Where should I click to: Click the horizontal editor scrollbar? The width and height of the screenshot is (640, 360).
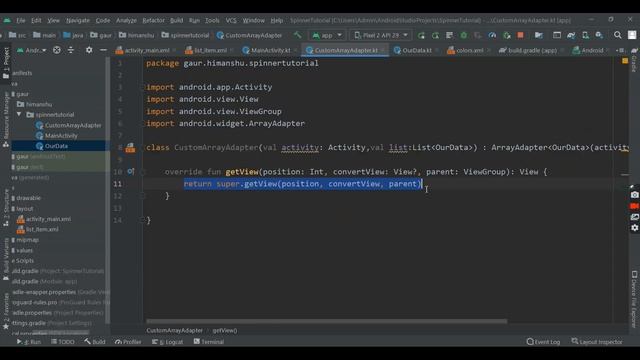point(327,321)
